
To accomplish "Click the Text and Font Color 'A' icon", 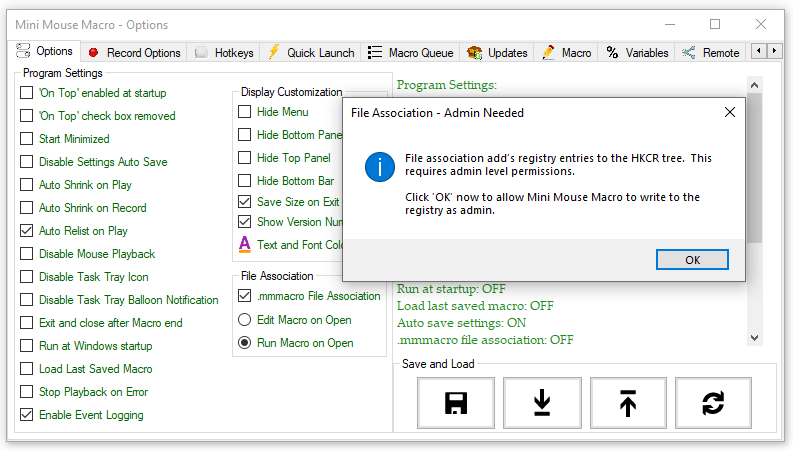I will tap(245, 245).
